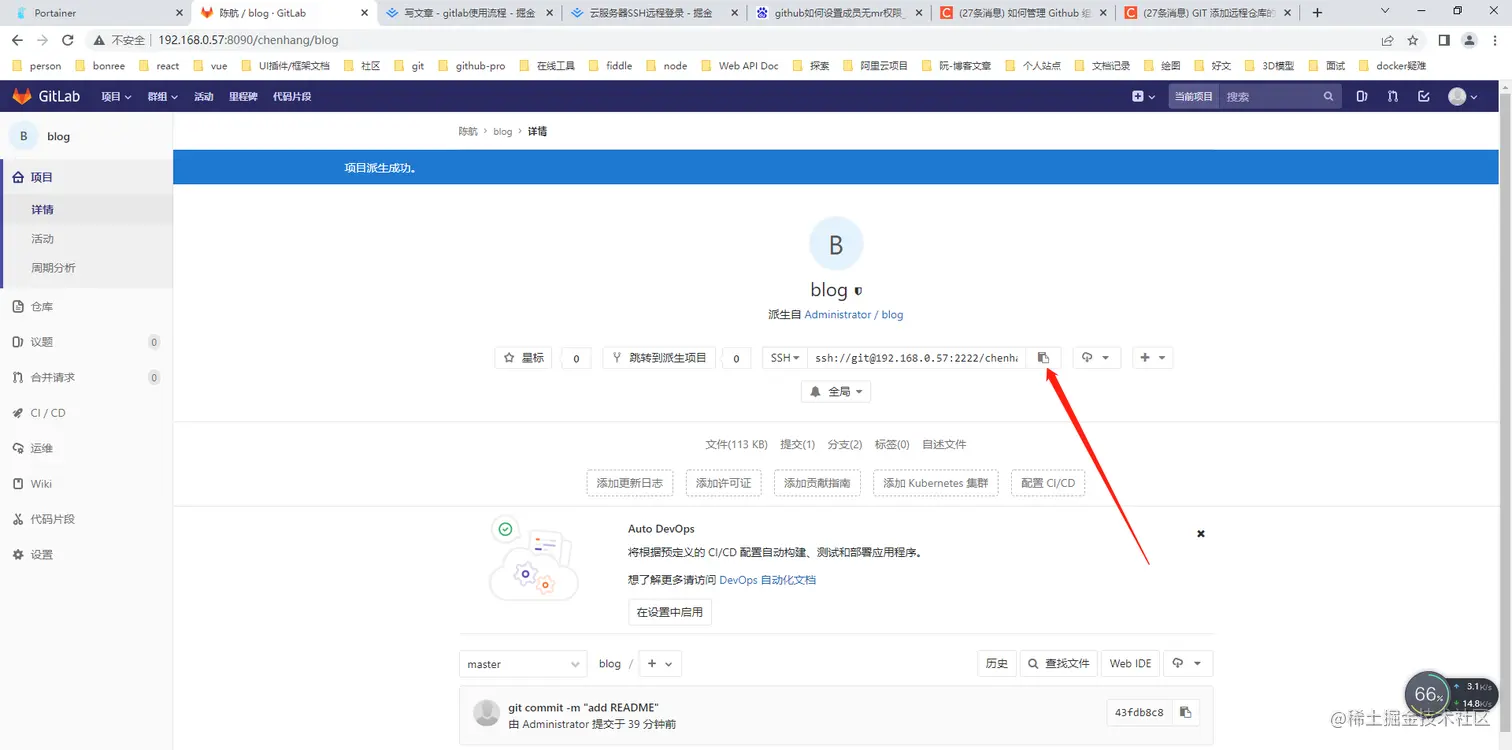Viewport: 1512px width, 750px height.
Task: Click the 历史 history button
Action: point(996,663)
